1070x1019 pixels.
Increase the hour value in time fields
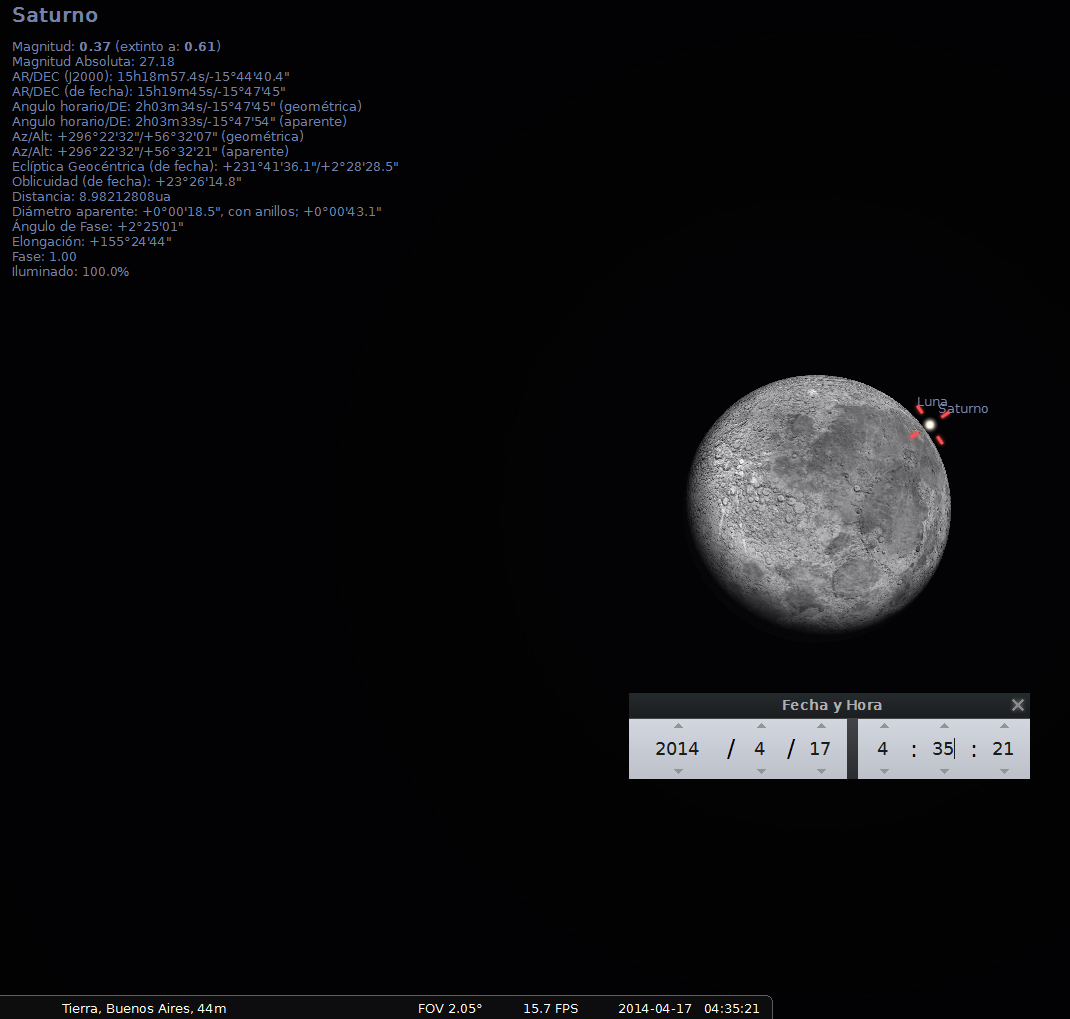click(884, 726)
